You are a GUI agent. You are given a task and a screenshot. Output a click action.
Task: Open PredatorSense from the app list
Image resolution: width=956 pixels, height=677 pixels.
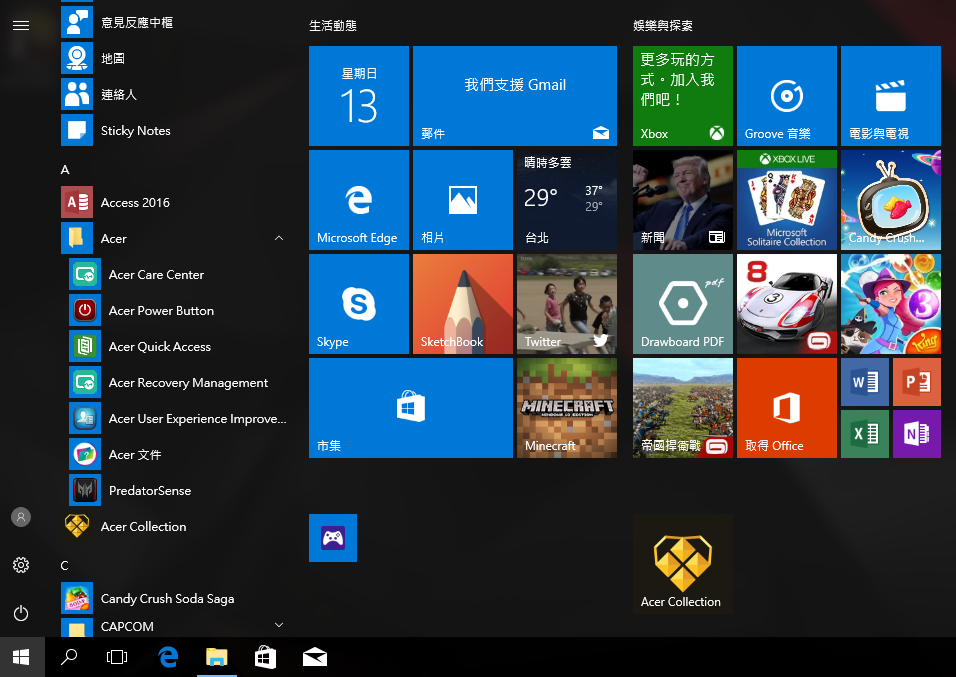[x=149, y=491]
